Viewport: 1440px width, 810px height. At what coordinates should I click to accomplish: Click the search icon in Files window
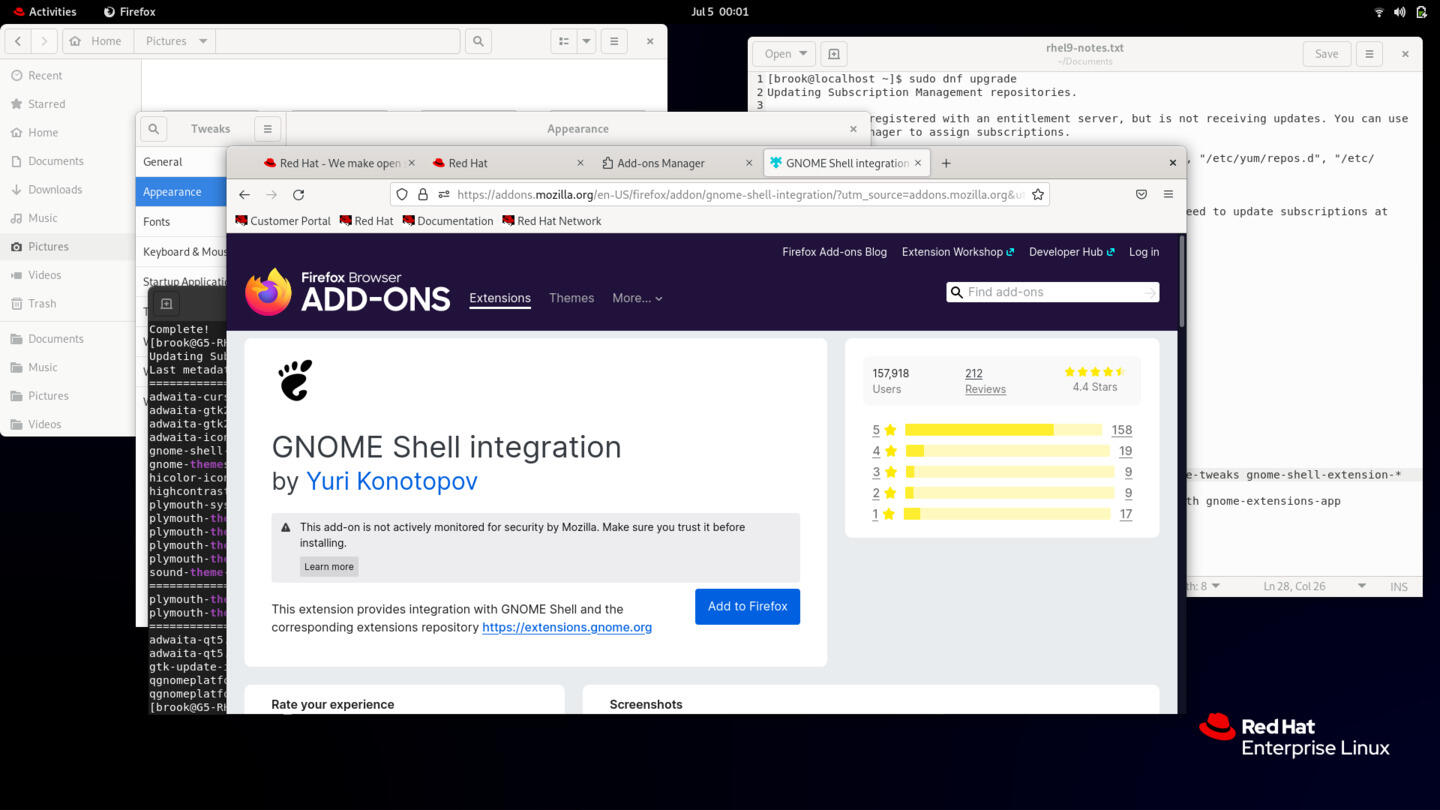click(x=478, y=41)
